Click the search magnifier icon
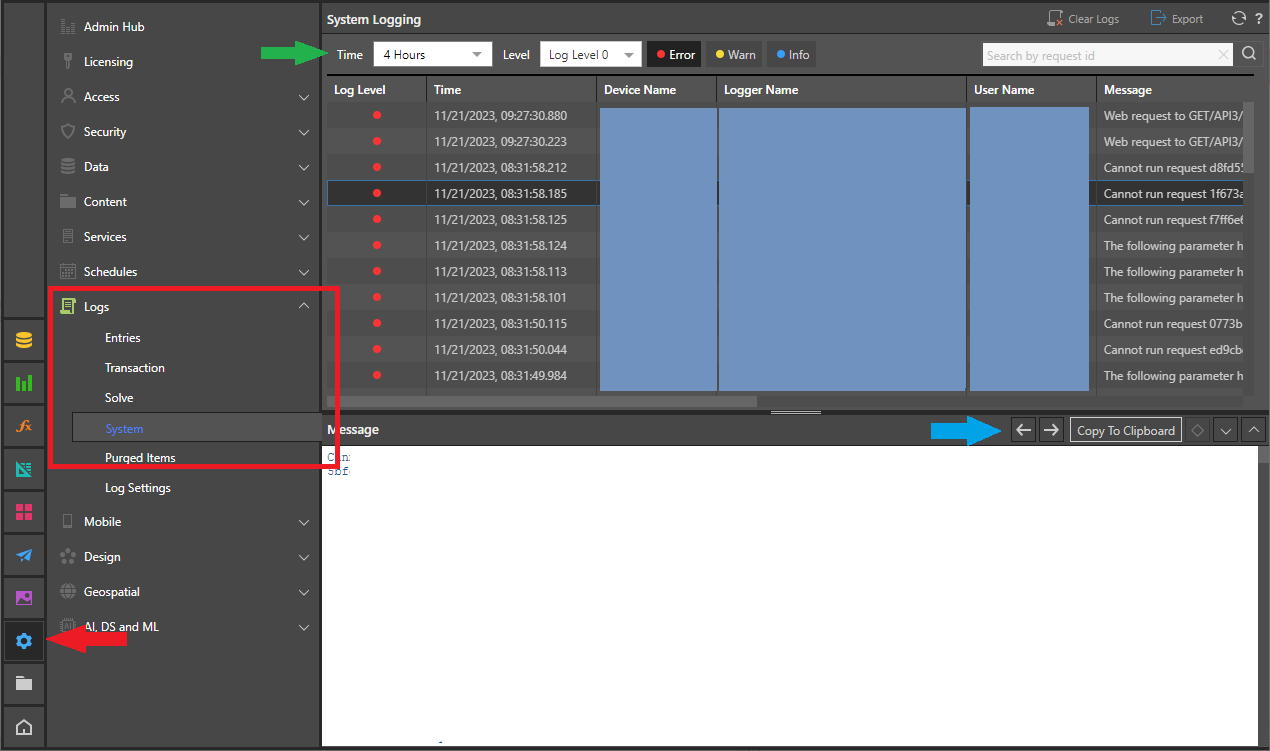 [1249, 55]
